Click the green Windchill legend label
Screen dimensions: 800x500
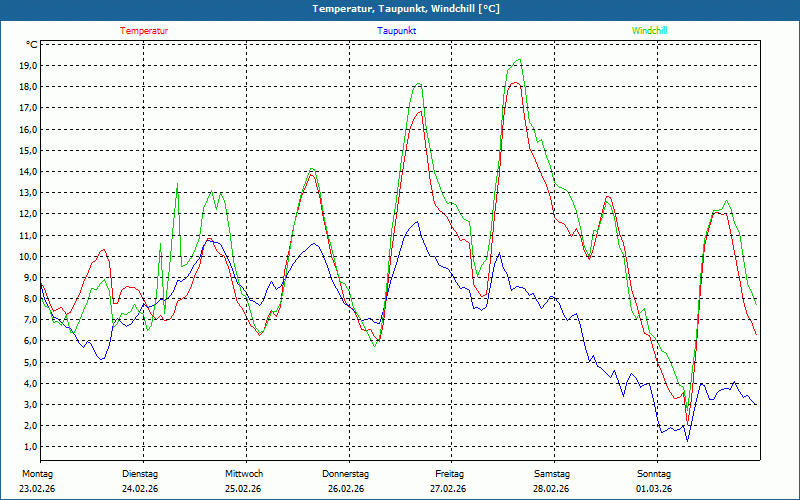coord(649,31)
